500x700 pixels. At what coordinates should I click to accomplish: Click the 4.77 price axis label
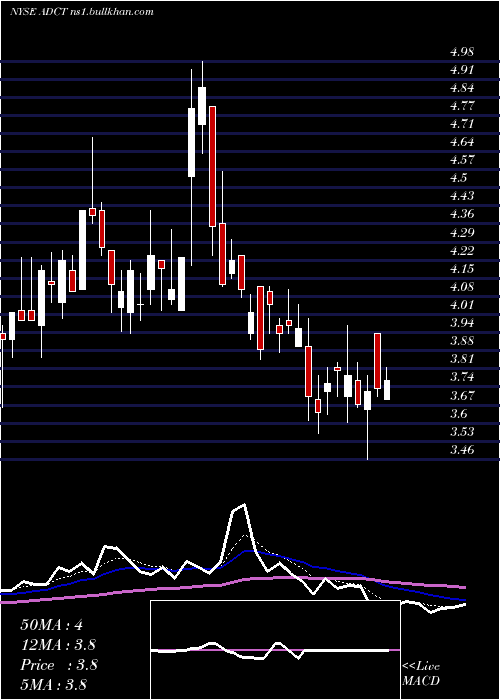(461, 106)
